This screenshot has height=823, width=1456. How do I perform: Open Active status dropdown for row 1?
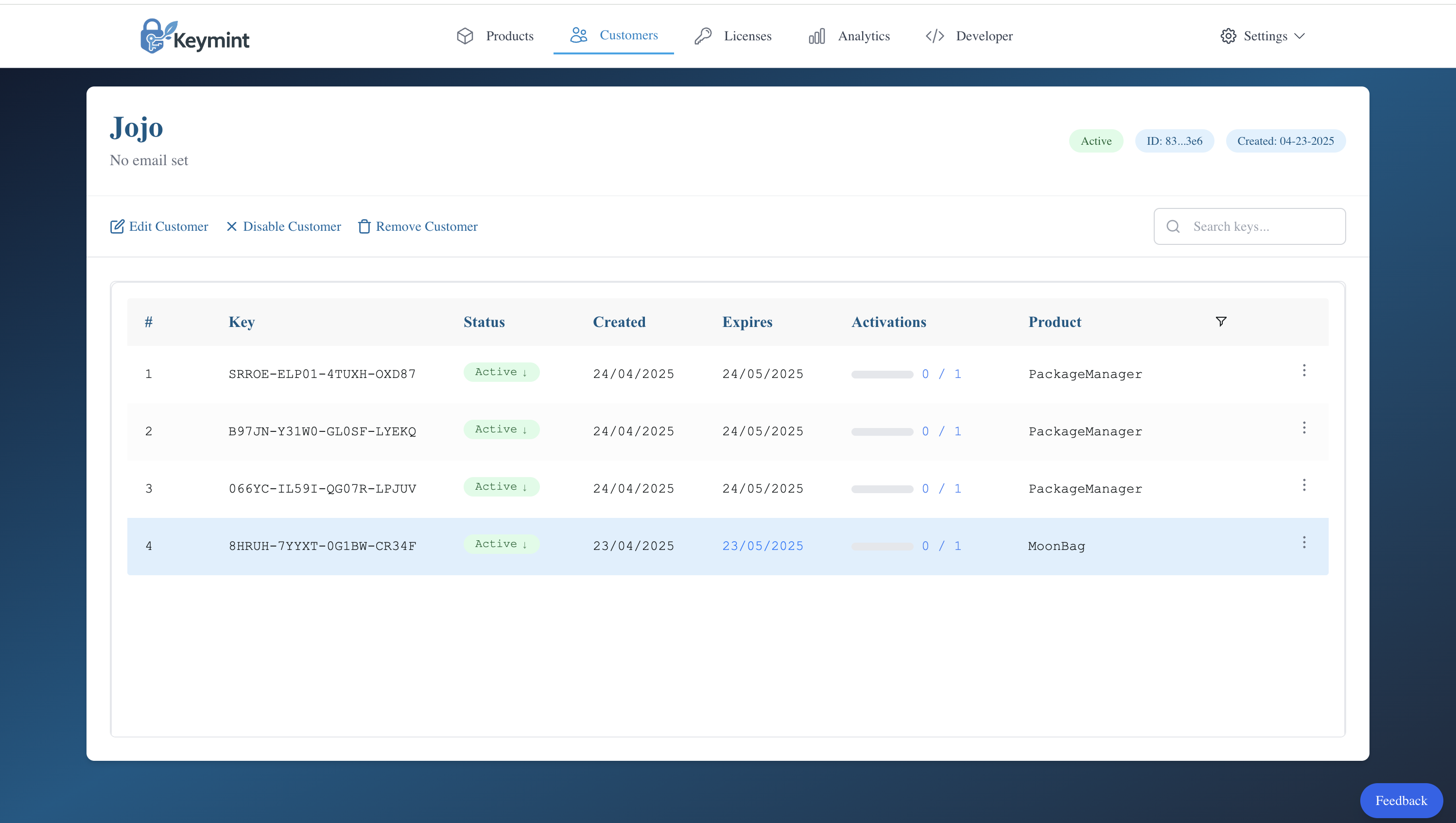click(501, 372)
